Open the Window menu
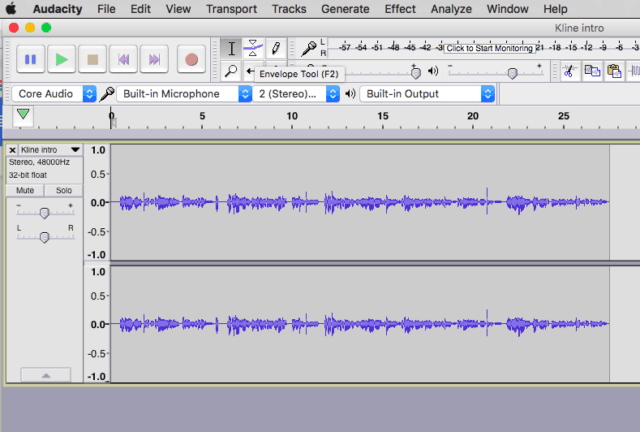 coord(507,9)
